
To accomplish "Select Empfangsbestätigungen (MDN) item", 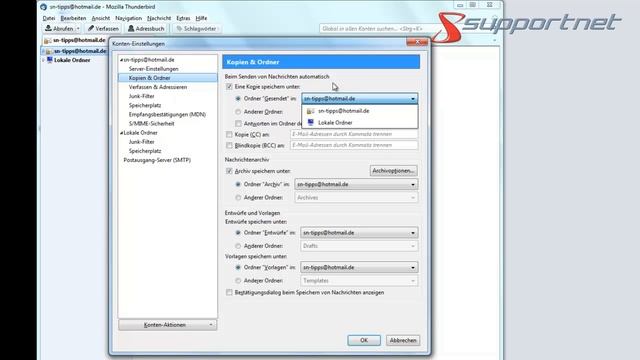I will pyautogui.click(x=167, y=114).
